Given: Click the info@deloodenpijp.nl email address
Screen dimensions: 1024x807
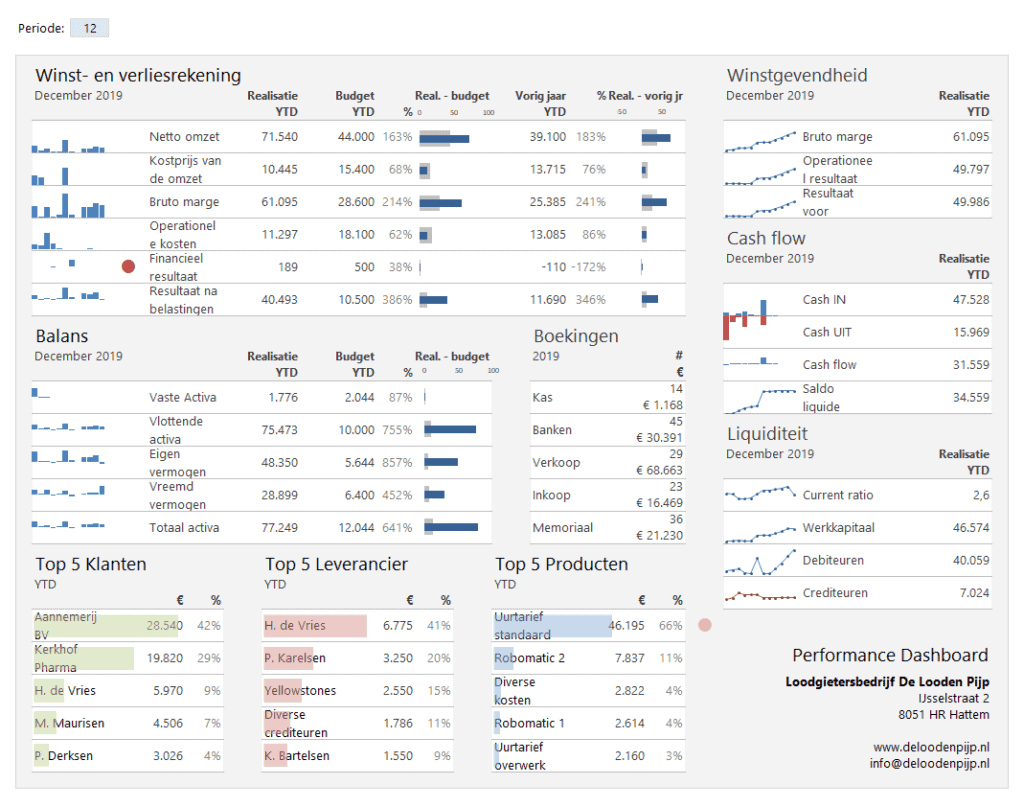Looking at the screenshot, I should pyautogui.click(x=929, y=763).
